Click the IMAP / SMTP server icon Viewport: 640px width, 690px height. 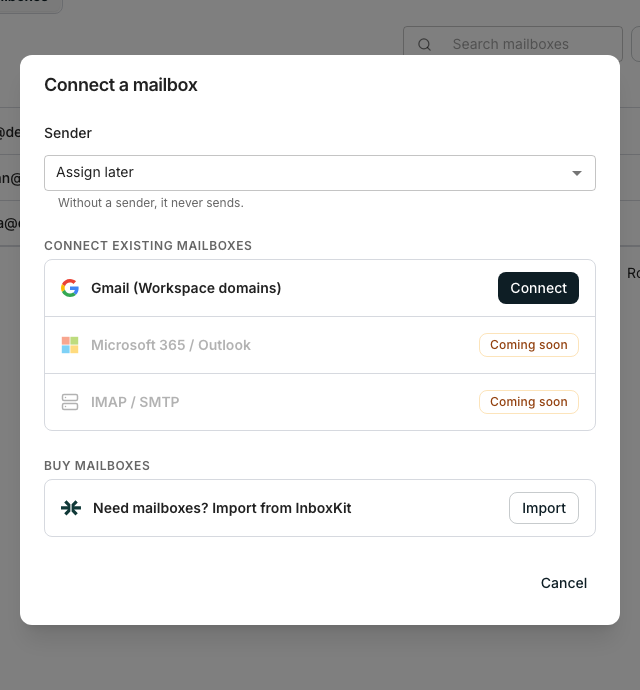(x=70, y=402)
